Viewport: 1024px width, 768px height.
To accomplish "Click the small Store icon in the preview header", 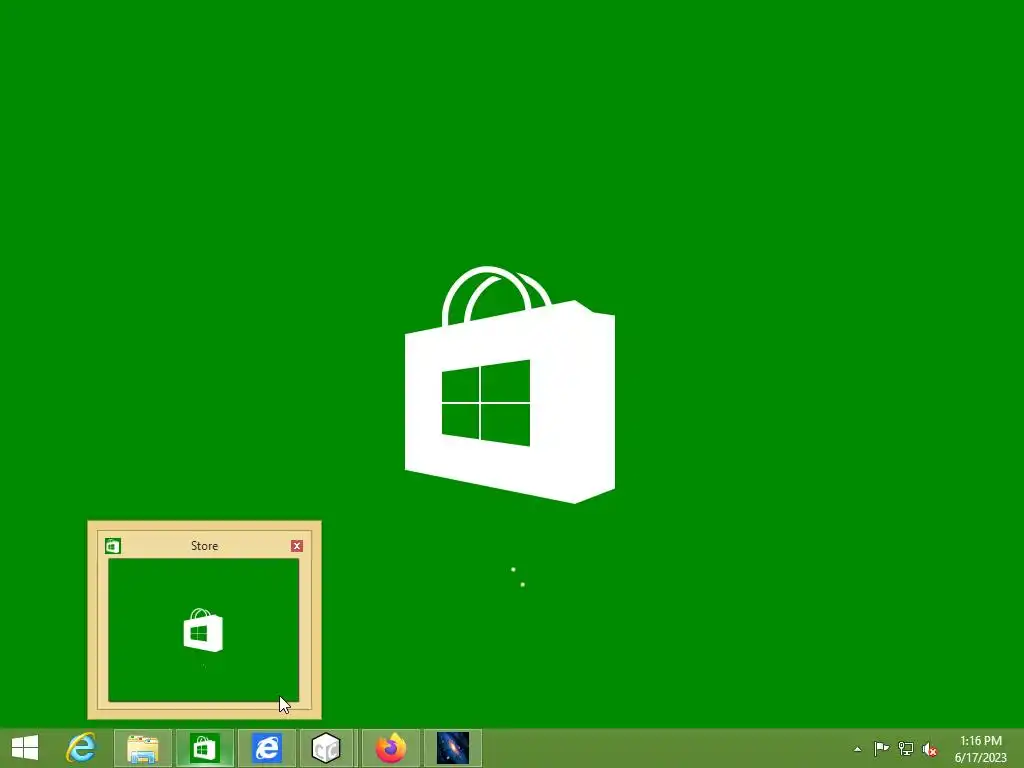I will tap(113, 546).
